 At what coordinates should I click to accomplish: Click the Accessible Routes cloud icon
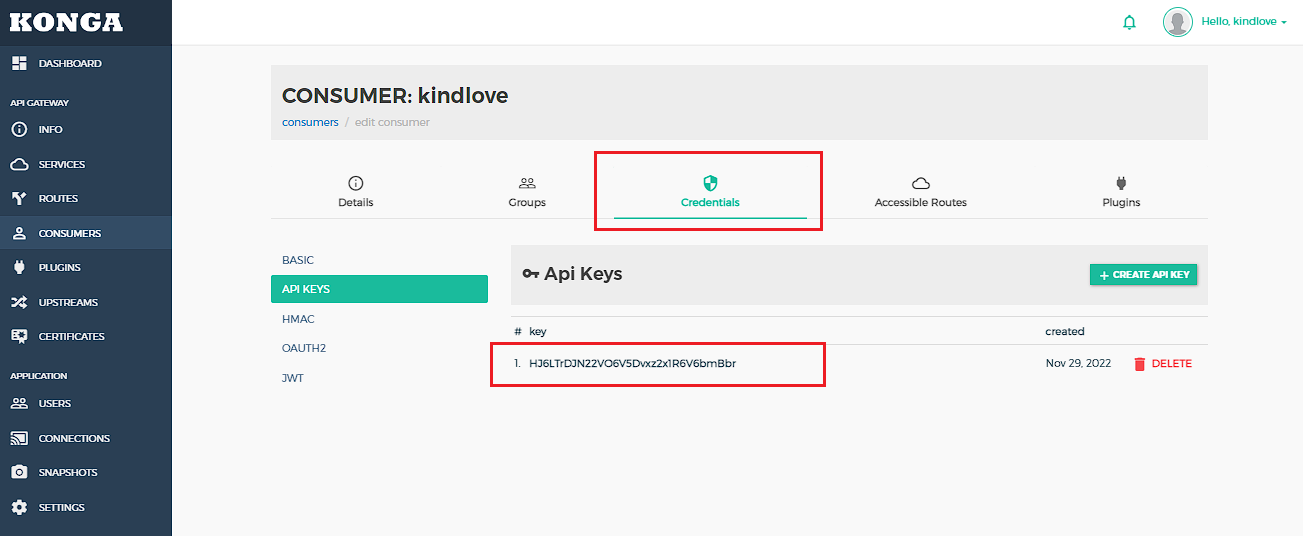pos(921,183)
